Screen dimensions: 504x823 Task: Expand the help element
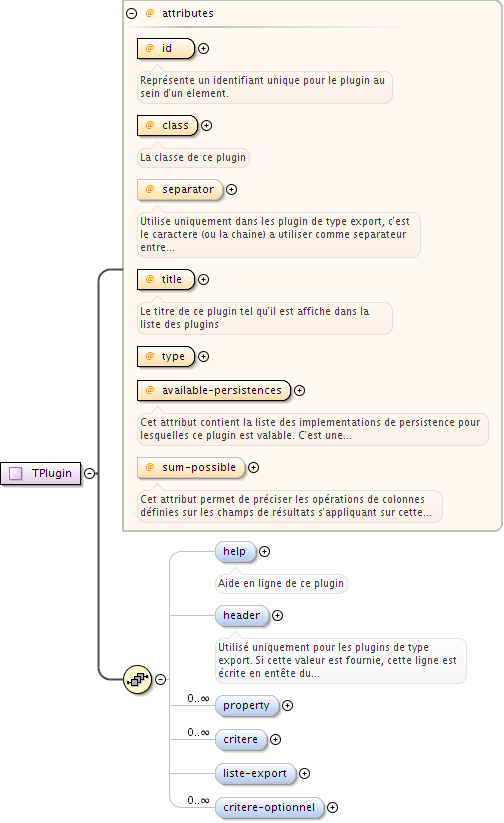point(265,551)
